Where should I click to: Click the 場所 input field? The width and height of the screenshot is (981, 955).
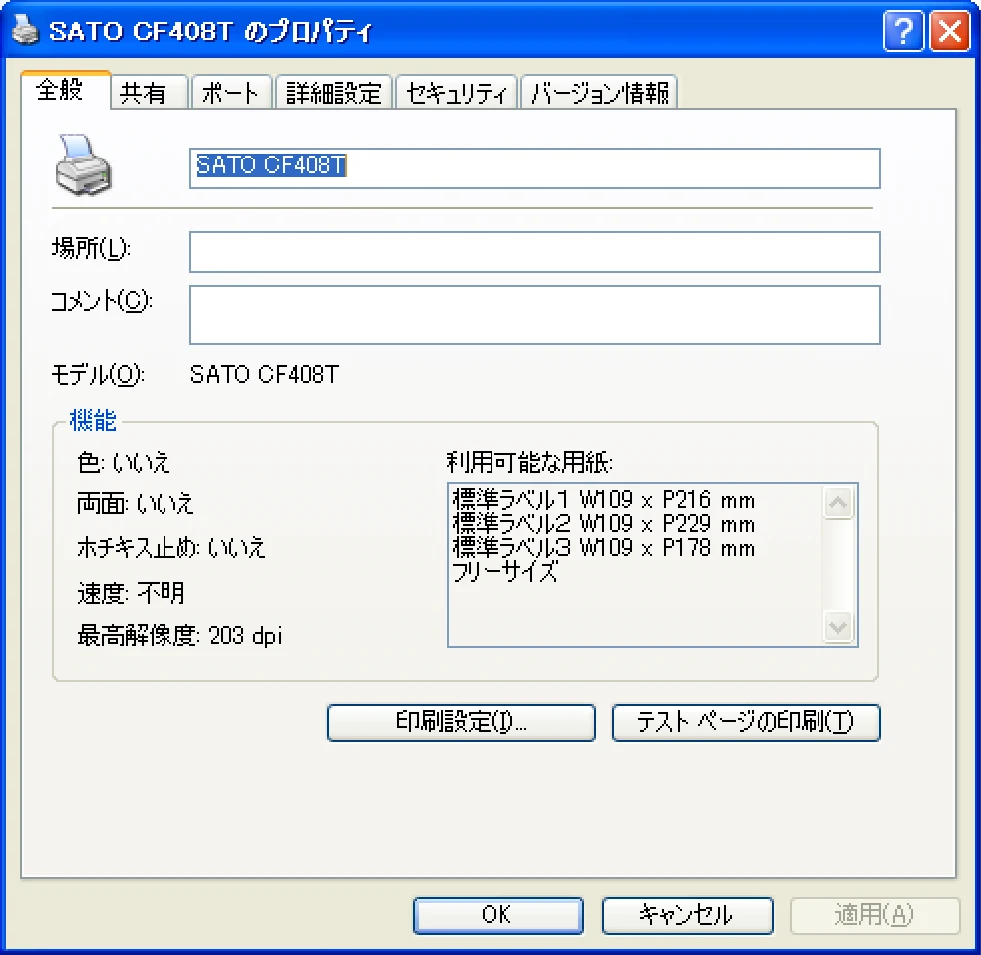(x=534, y=252)
